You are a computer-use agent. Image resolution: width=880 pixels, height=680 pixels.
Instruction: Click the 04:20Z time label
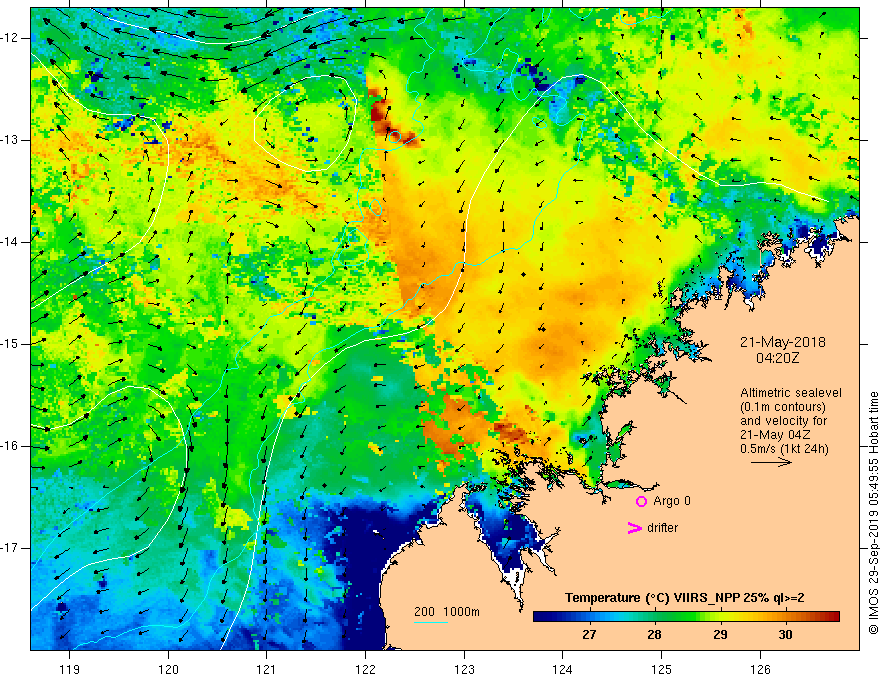(x=777, y=358)
